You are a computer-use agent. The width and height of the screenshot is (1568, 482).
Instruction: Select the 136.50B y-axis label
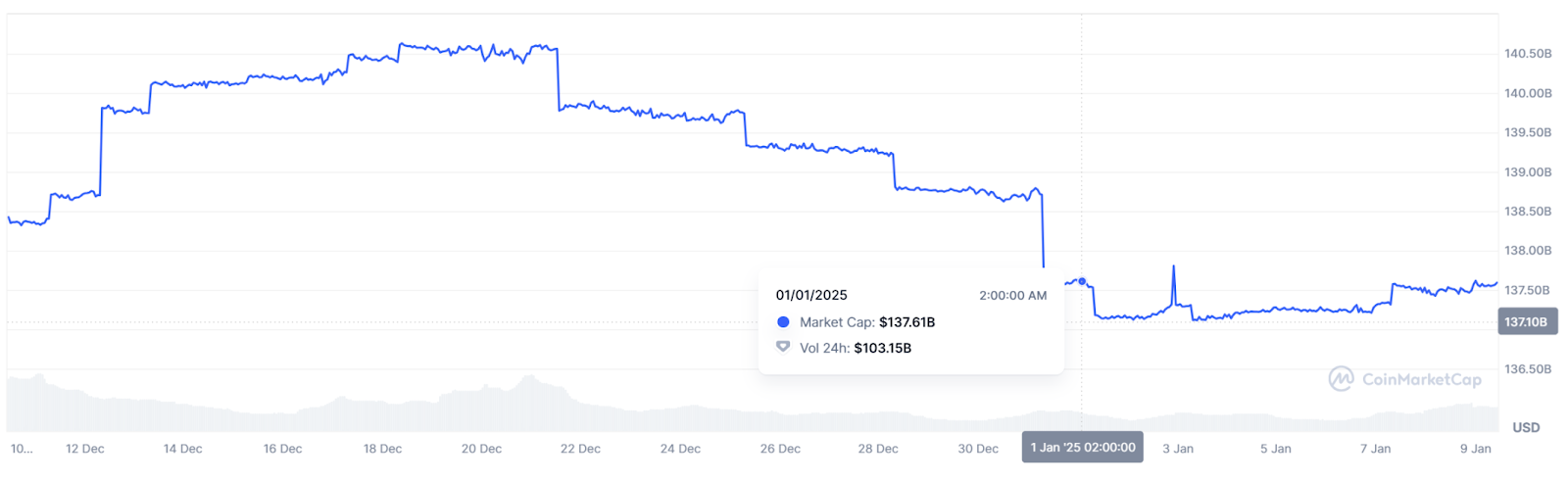click(1528, 369)
